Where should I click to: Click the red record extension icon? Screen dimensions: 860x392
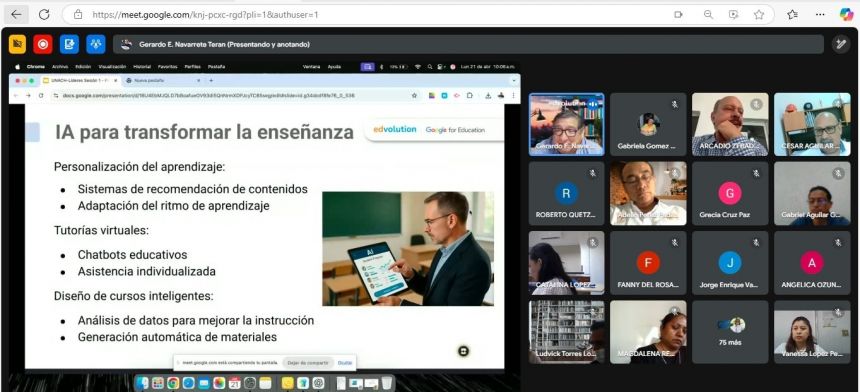point(43,44)
